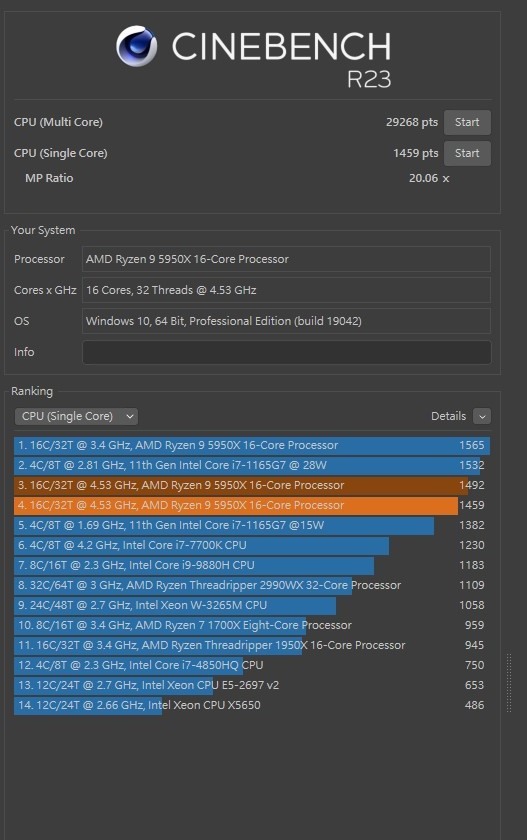This screenshot has height=840, width=527.
Task: Select the highlighted orange 1459 score row
Action: click(x=252, y=505)
